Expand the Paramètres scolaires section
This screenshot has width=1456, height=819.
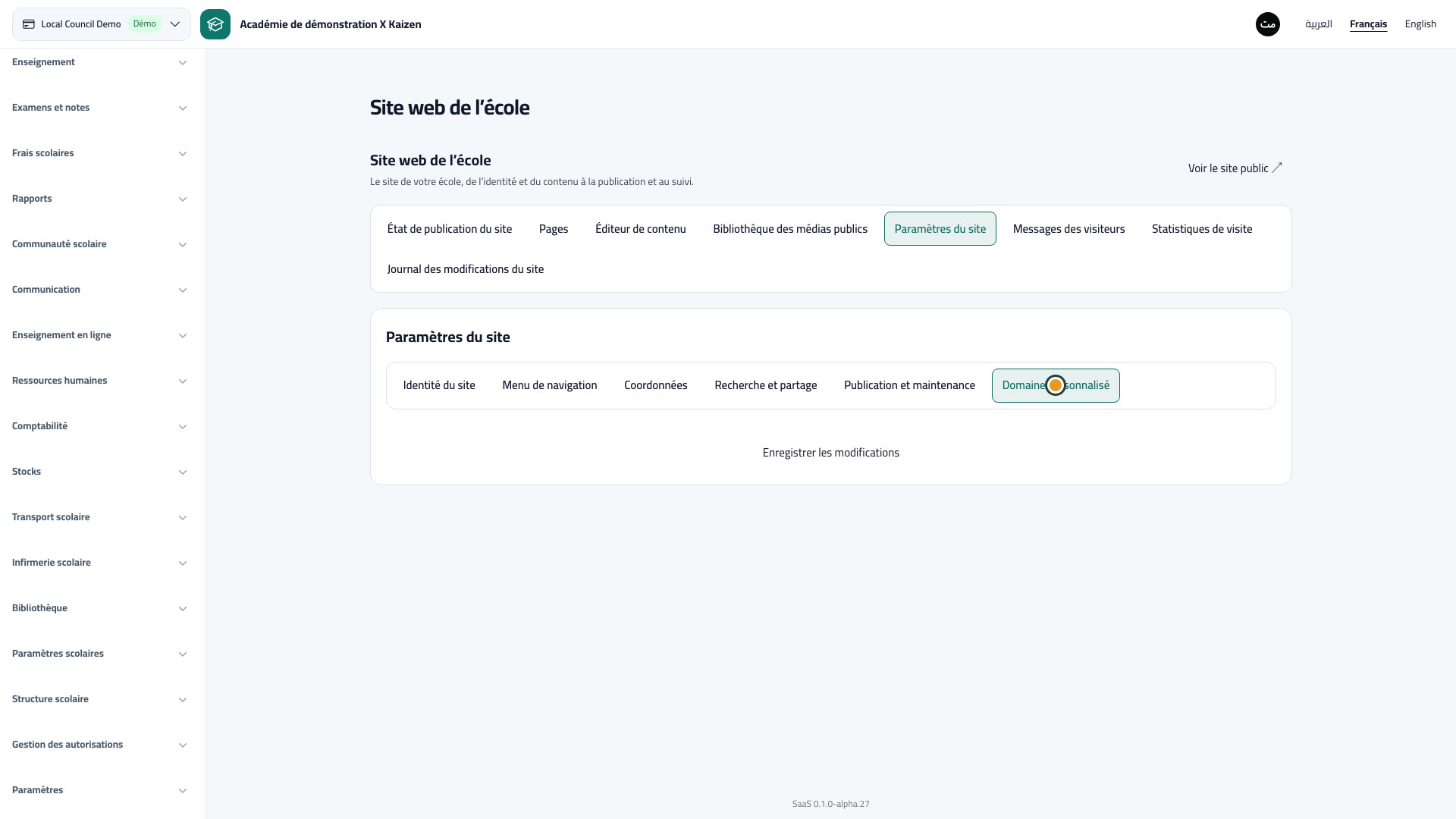click(x=99, y=654)
